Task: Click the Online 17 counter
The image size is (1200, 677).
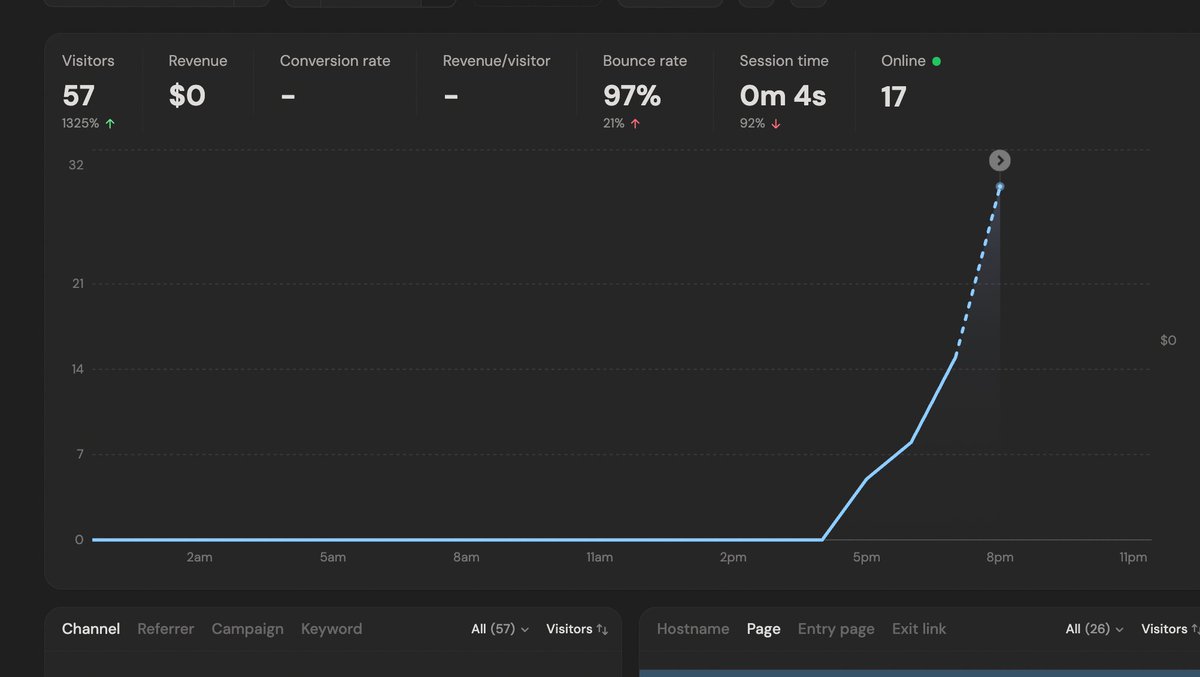Action: 911,82
